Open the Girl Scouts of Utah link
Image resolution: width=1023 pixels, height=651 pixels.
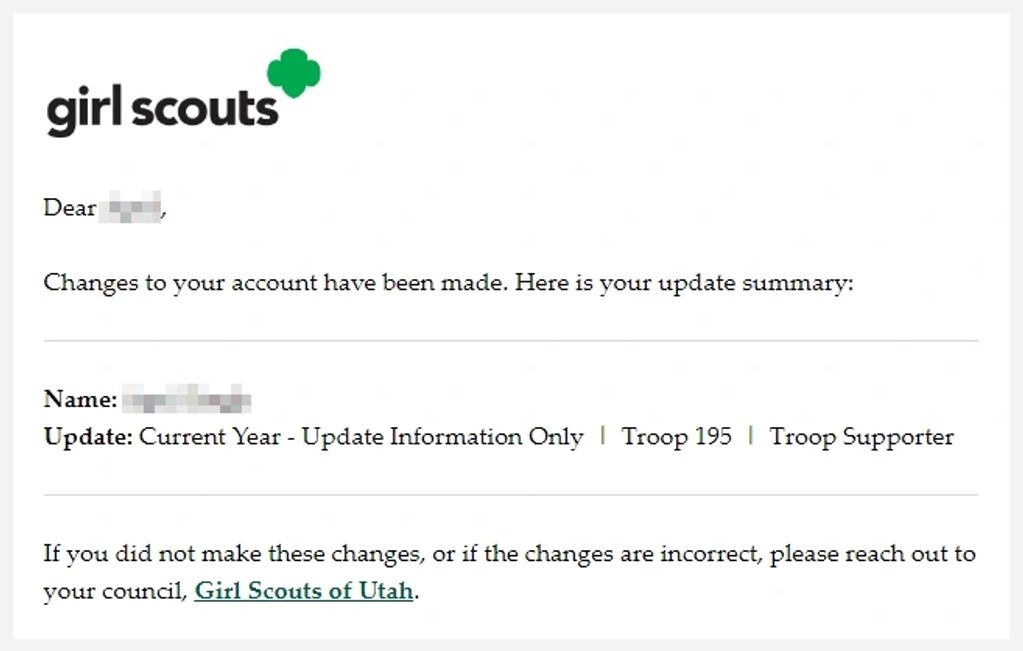pos(304,591)
